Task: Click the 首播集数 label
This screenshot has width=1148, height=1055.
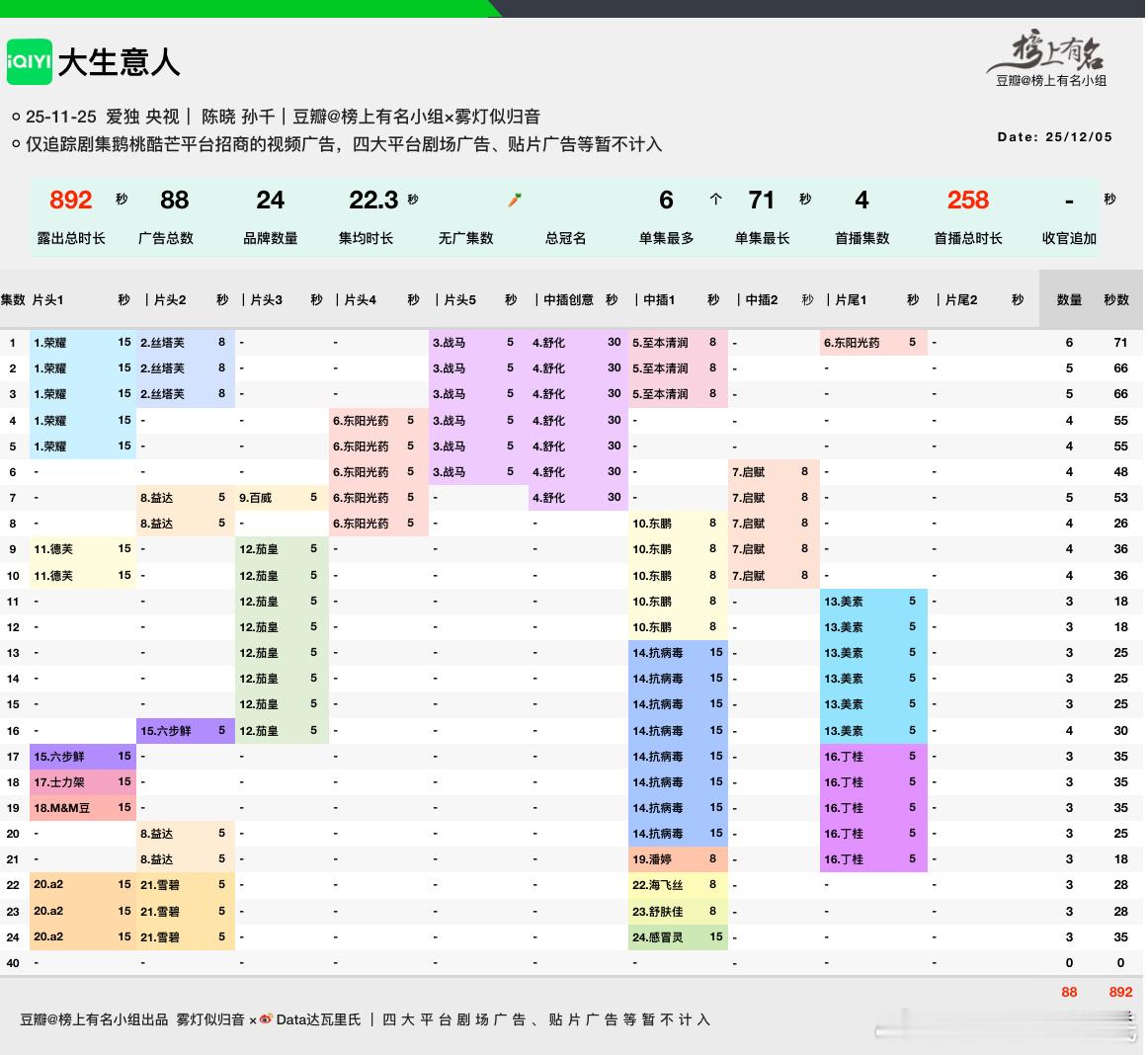Action: (x=862, y=238)
